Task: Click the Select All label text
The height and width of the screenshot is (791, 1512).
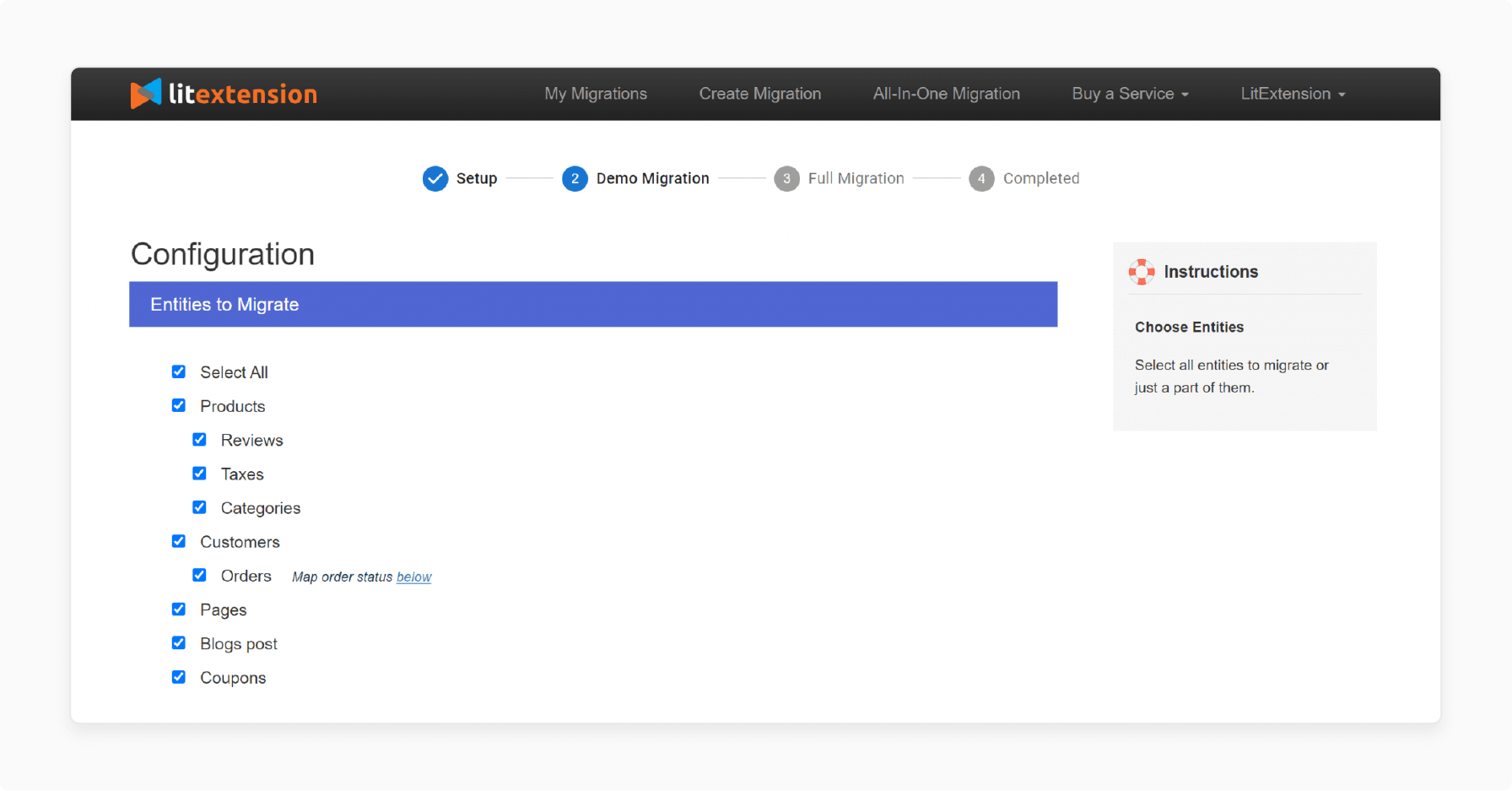Action: 234,372
